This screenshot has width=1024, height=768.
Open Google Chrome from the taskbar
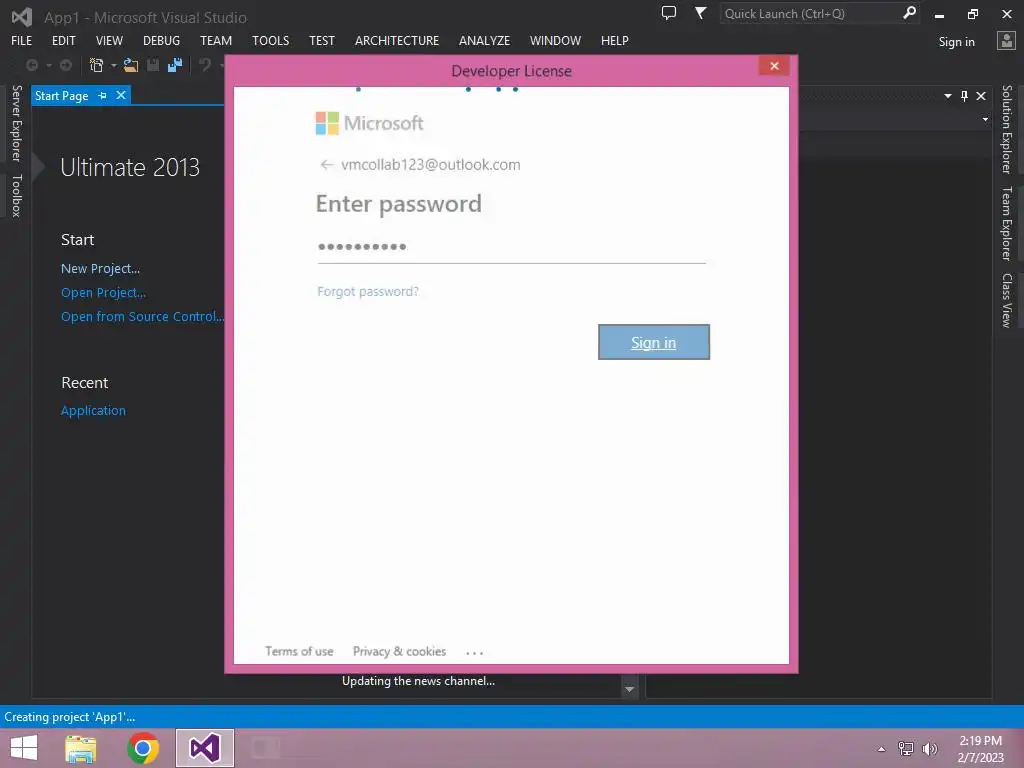(x=143, y=748)
